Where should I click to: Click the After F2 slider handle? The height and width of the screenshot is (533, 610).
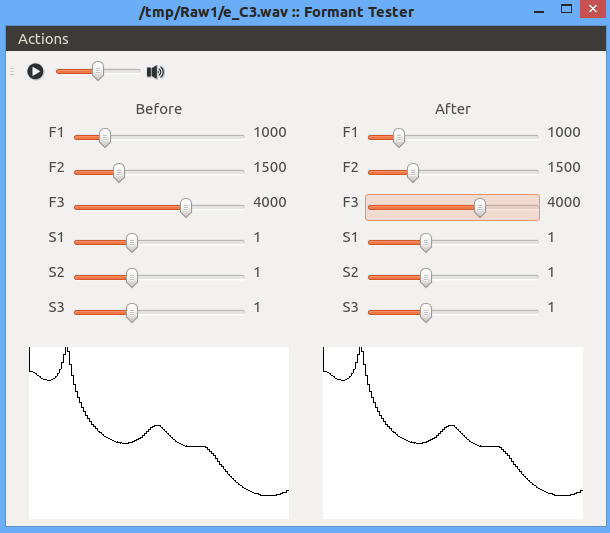click(413, 172)
